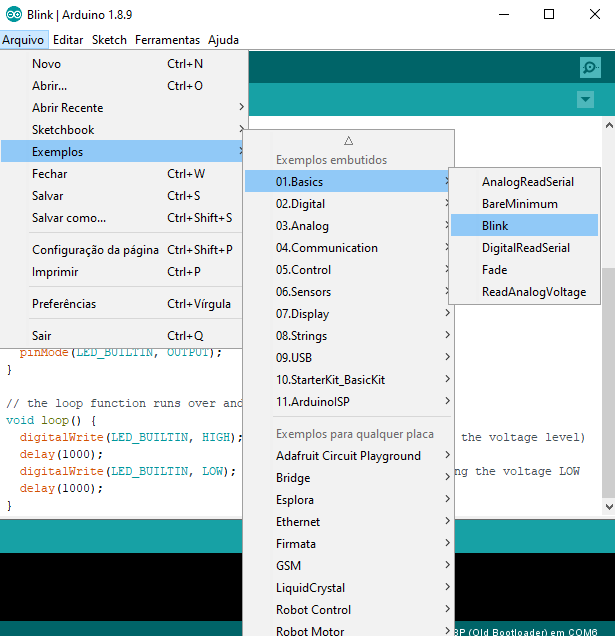The height and width of the screenshot is (636, 615).
Task: Click the editor vertical scrollbar thumb
Action: (x=609, y=382)
